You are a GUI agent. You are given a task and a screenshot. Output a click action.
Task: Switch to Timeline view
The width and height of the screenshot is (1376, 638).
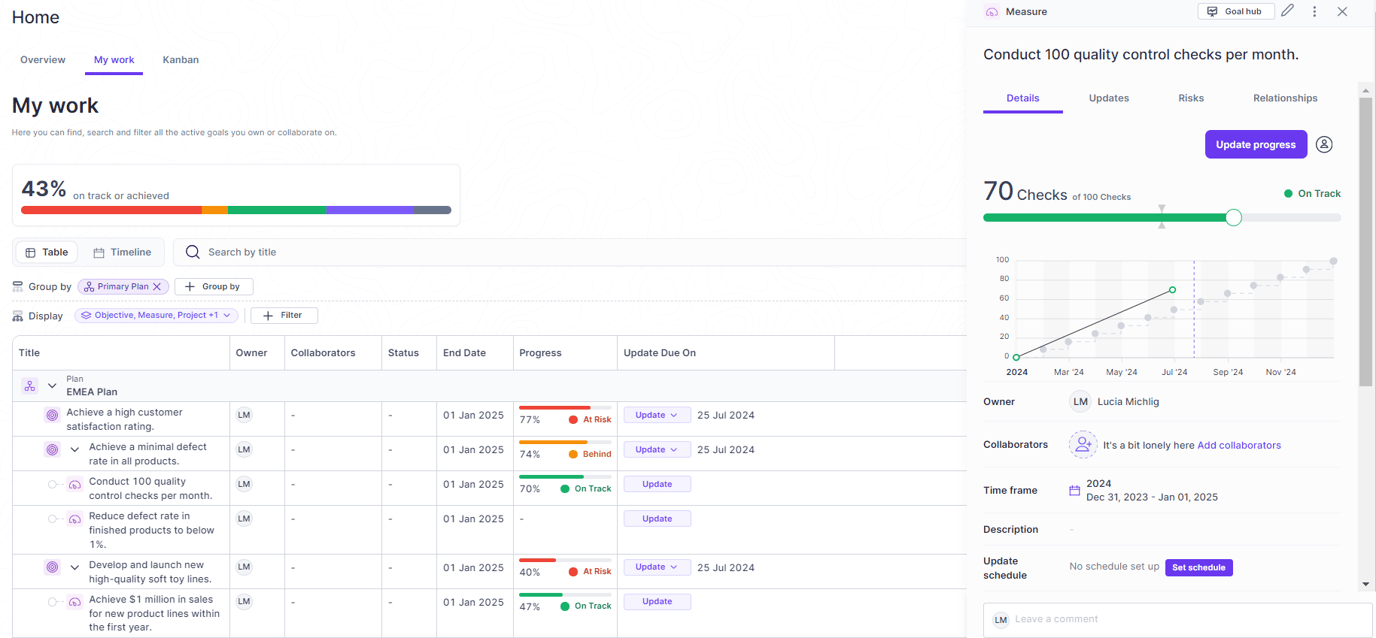[x=122, y=253]
